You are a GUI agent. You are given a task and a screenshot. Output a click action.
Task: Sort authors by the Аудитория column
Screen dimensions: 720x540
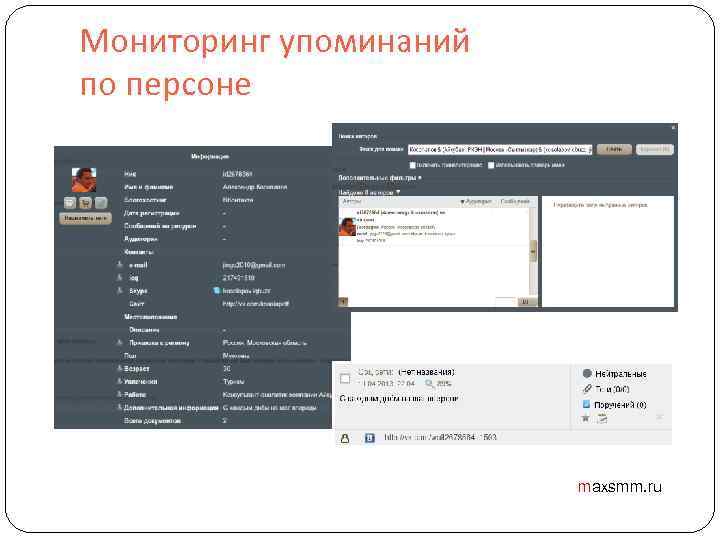(x=477, y=202)
